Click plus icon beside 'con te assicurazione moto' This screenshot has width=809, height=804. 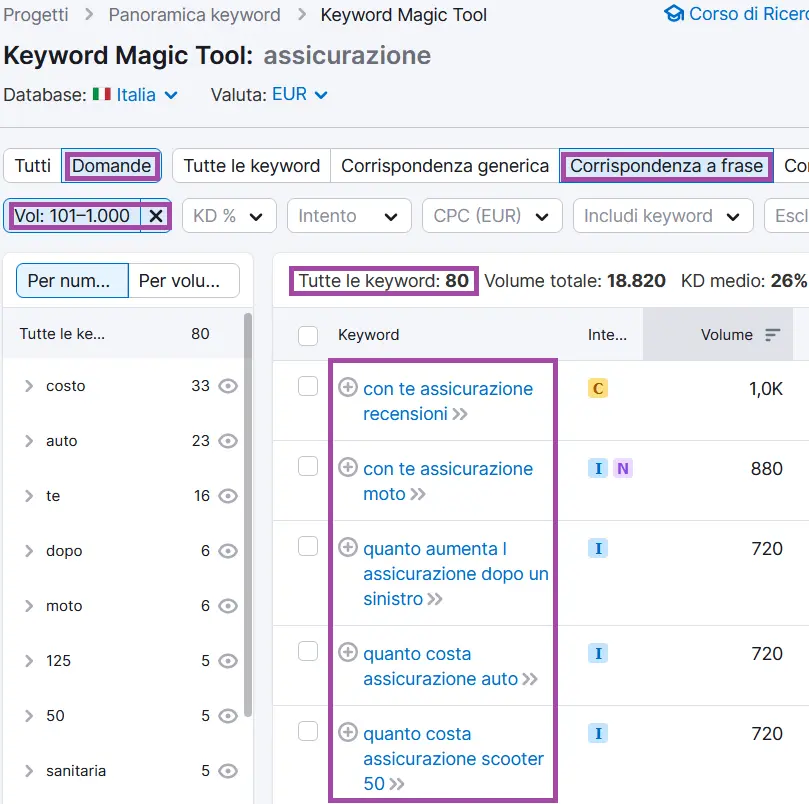tap(347, 467)
